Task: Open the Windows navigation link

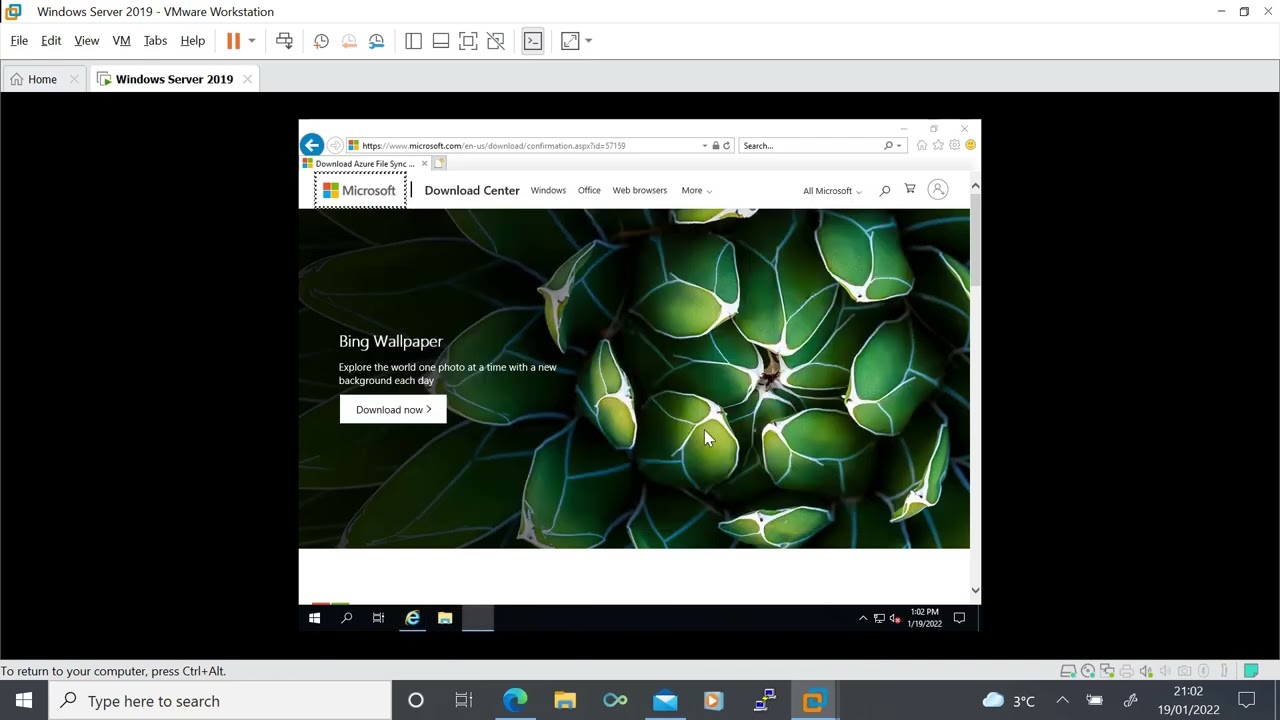Action: click(x=548, y=190)
